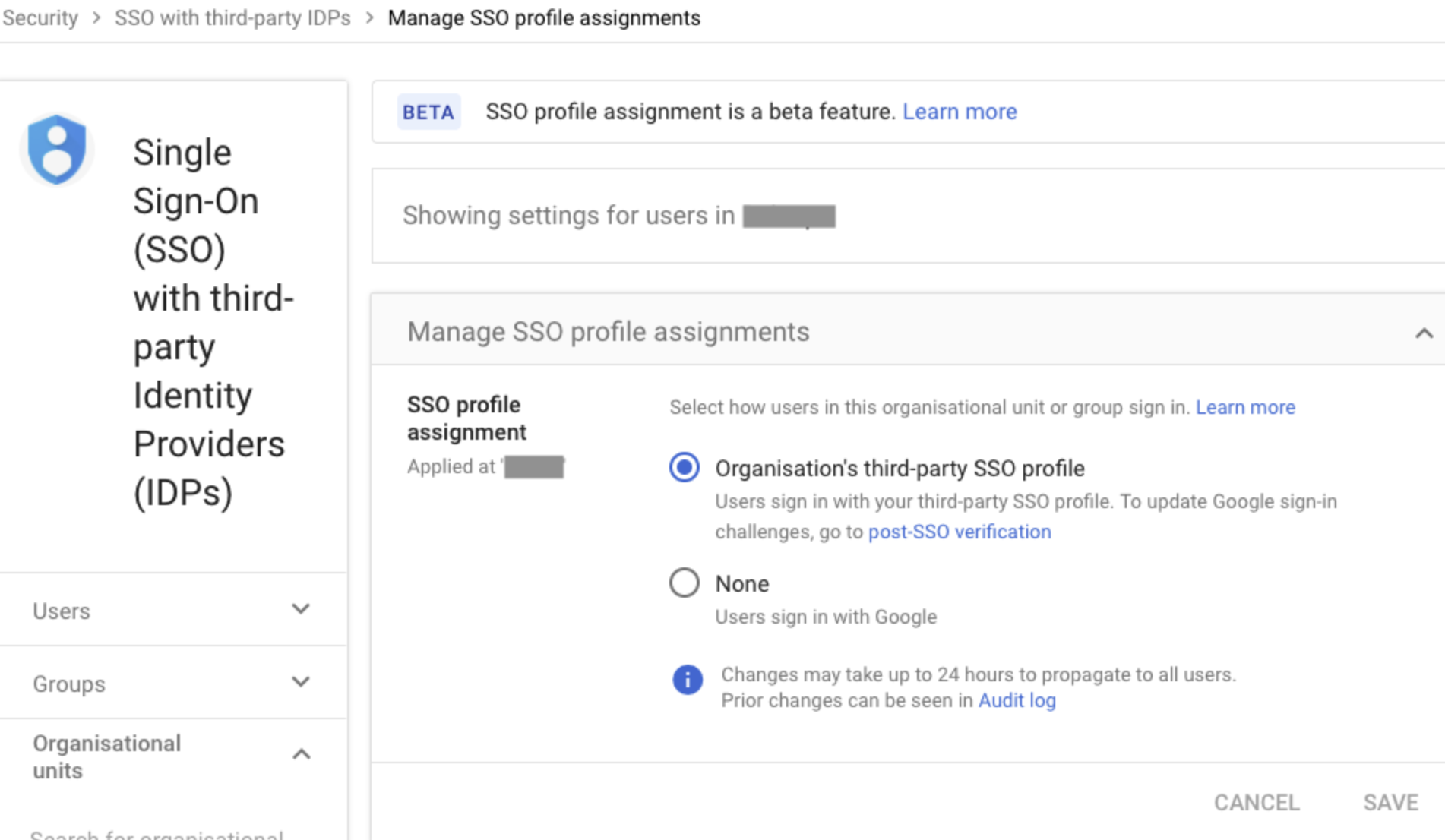Click the SAVE button
Viewport: 1445px width, 840px height.
pyautogui.click(x=1390, y=802)
